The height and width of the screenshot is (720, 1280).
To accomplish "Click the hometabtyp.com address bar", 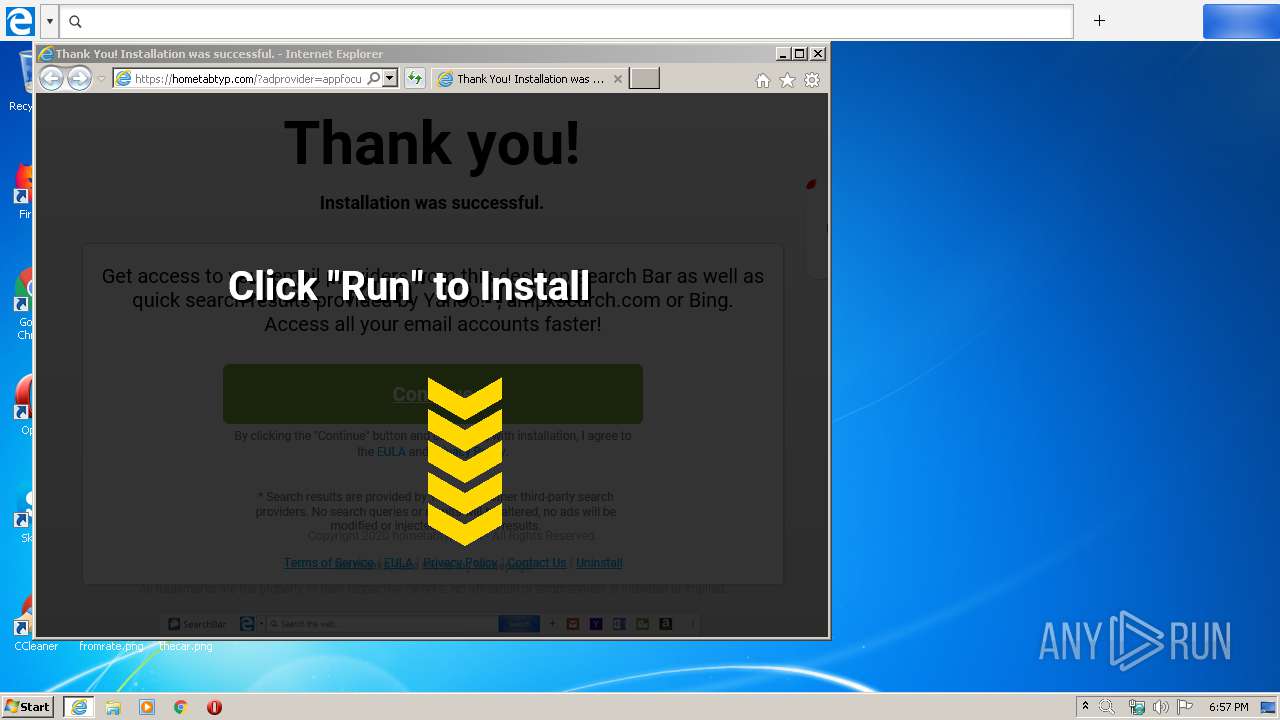I will pyautogui.click(x=247, y=79).
